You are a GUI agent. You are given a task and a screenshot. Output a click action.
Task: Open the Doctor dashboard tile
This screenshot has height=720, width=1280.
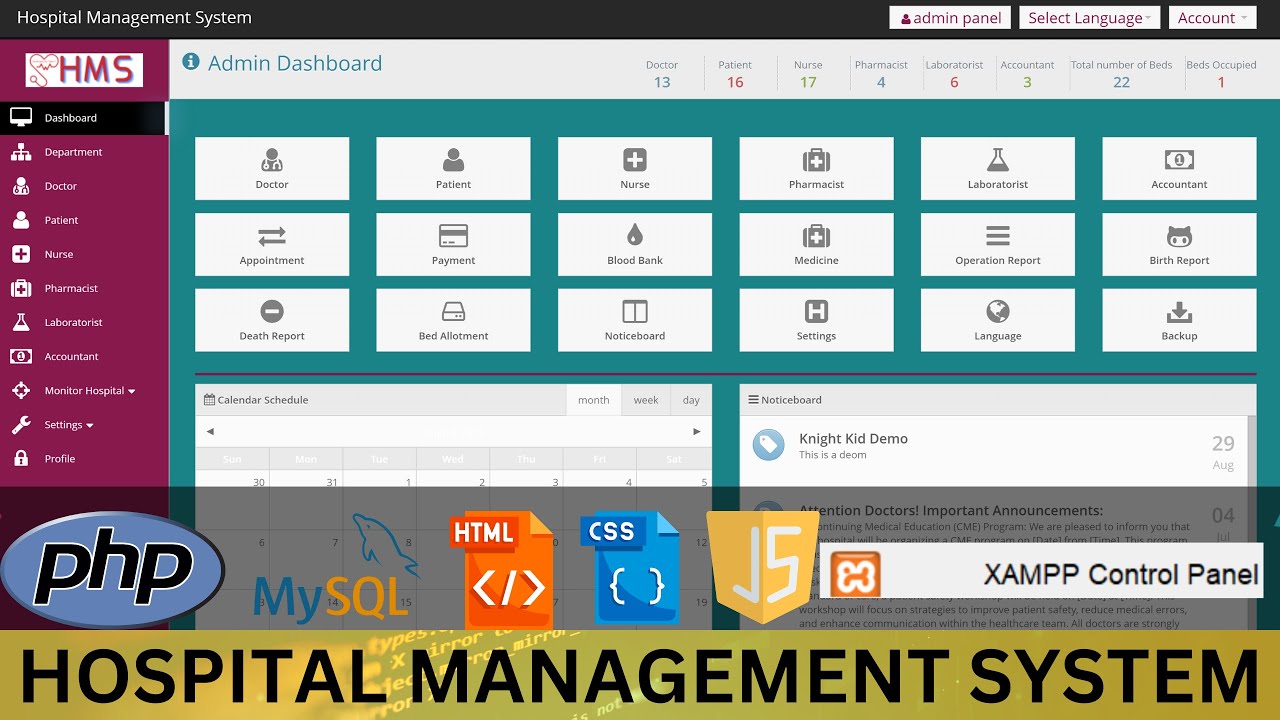click(272, 169)
